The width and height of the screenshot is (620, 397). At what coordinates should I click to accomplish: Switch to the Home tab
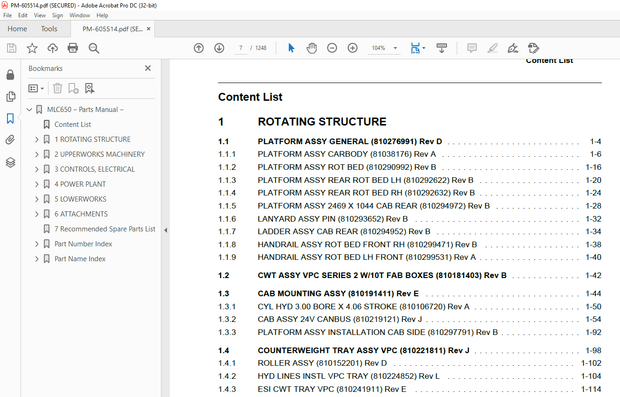click(x=17, y=29)
